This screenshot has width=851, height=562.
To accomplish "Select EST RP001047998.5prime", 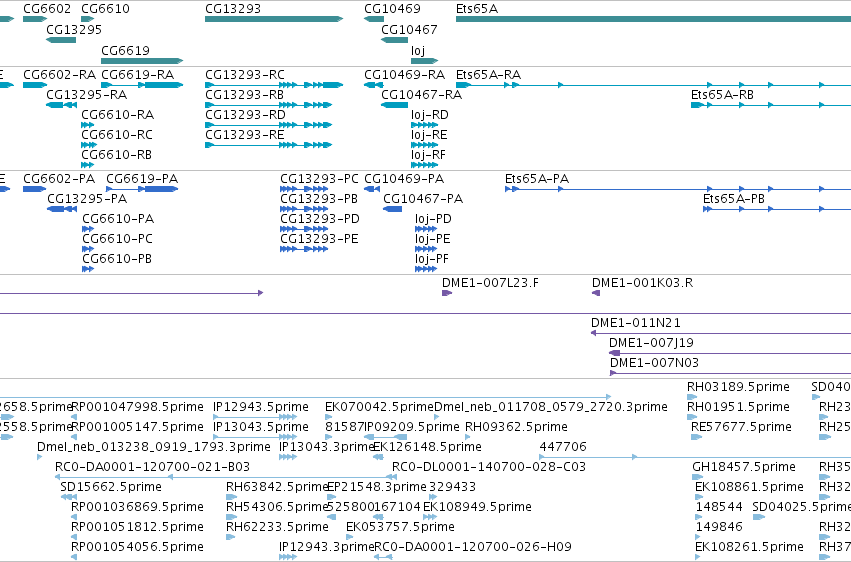I will tap(137, 407).
